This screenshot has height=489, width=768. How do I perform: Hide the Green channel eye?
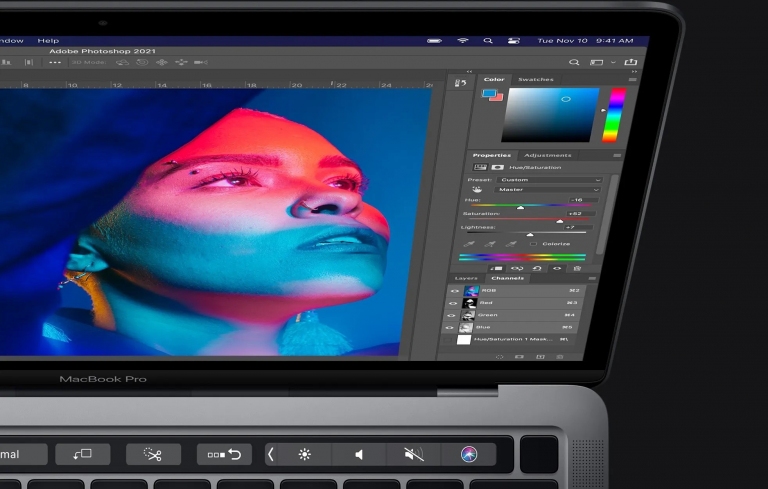[x=451, y=316]
